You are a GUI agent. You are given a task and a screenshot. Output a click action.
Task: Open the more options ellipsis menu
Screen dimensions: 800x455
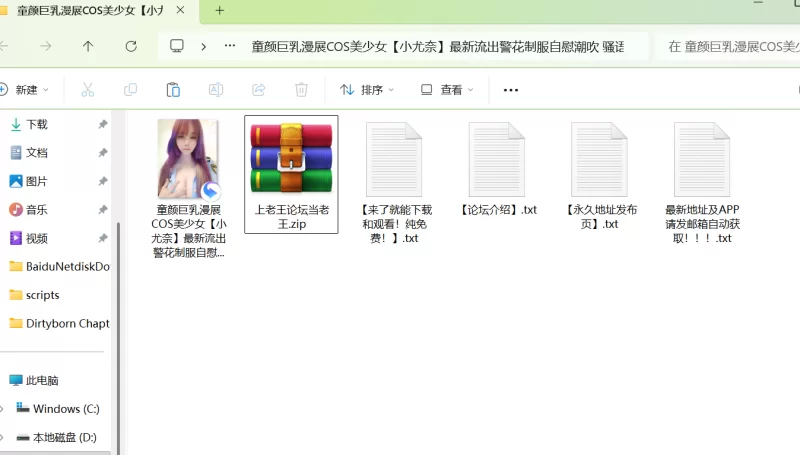tap(511, 90)
